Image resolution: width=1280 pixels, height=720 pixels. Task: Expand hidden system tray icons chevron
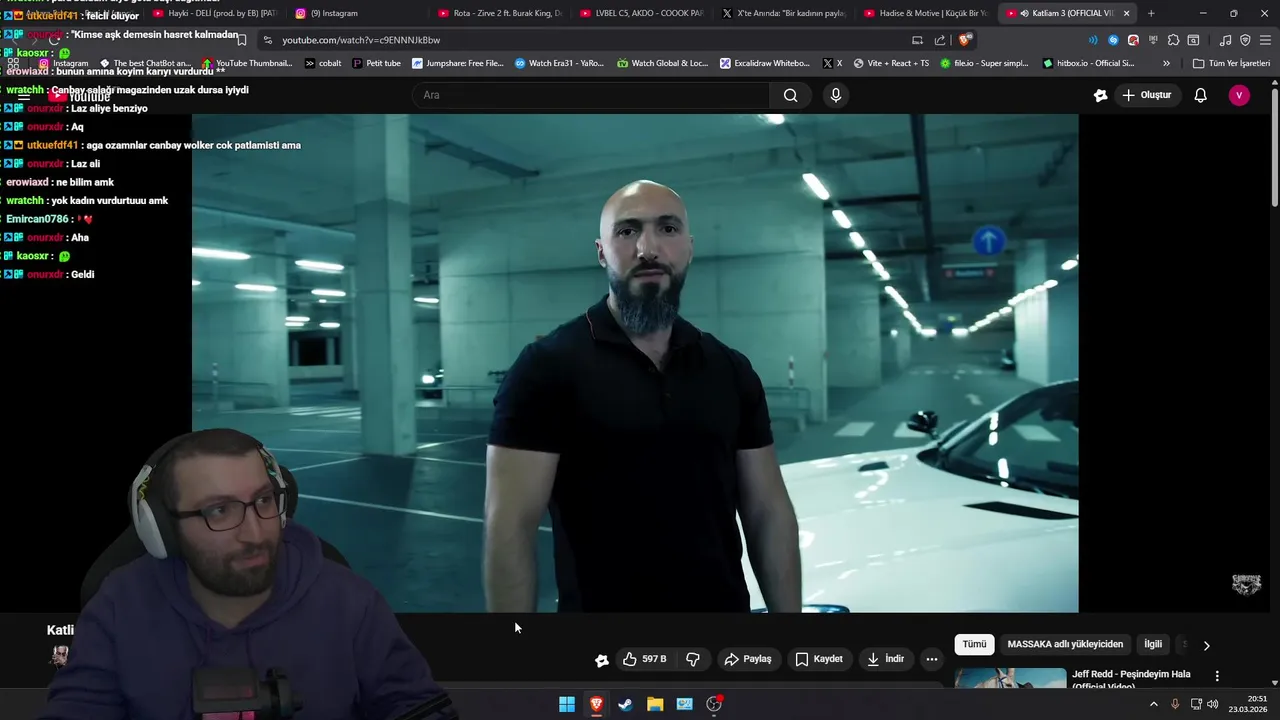1153,704
